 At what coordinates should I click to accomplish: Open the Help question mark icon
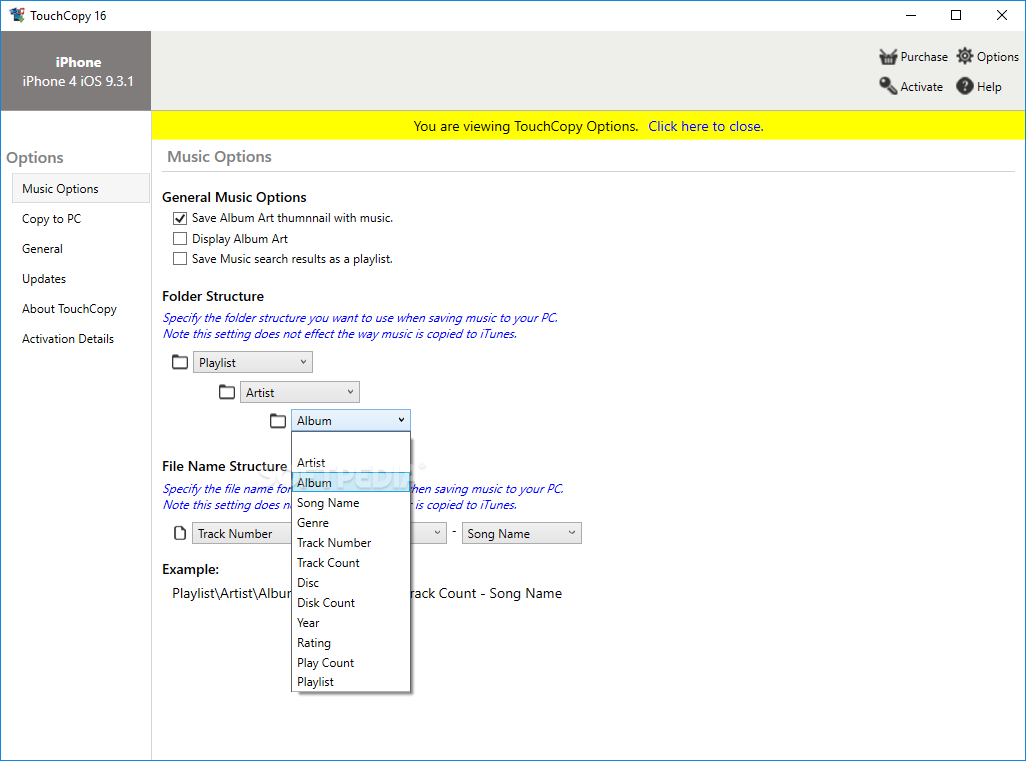click(964, 86)
